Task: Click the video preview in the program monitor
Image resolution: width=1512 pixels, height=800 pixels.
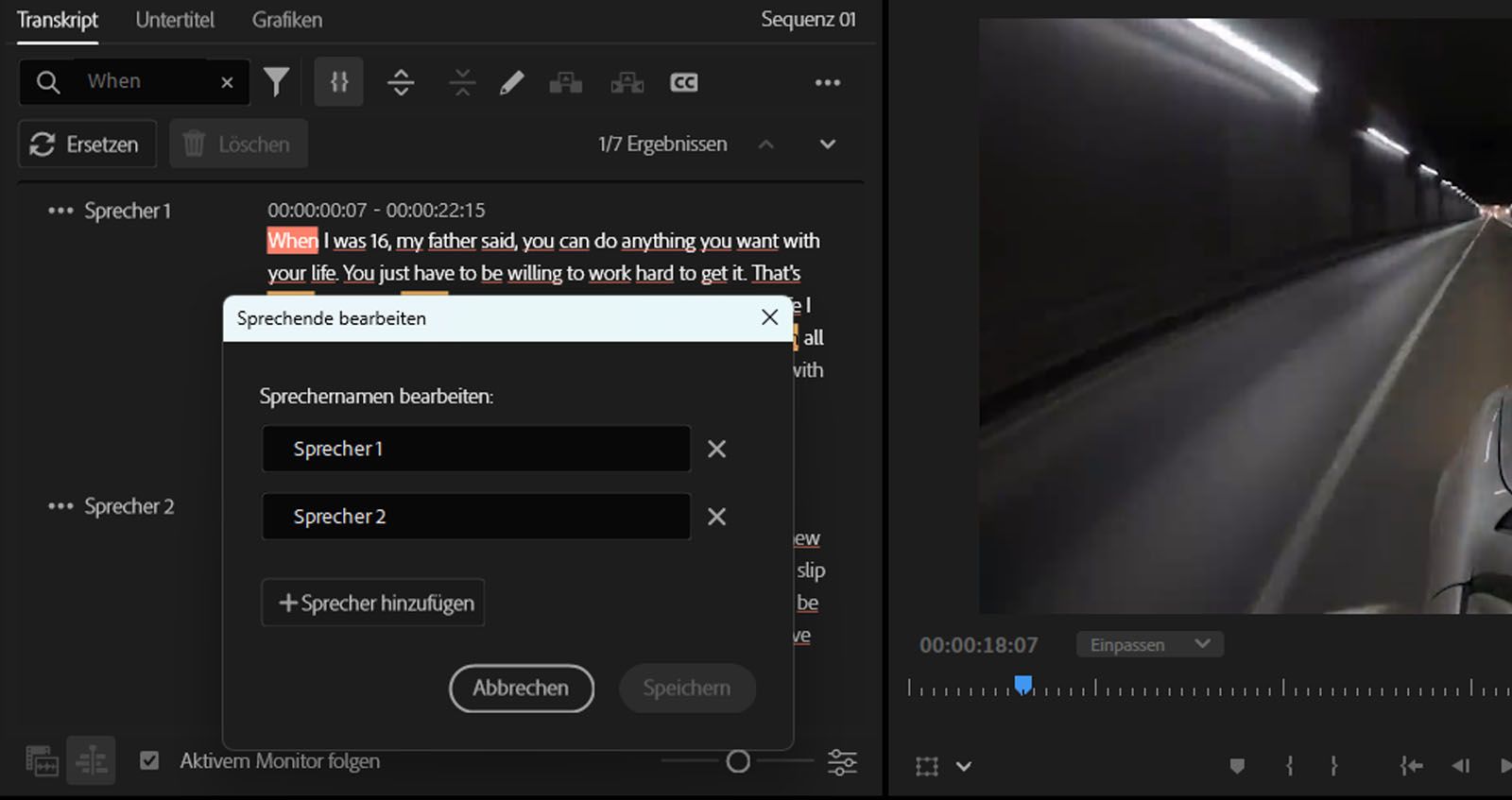Action: pos(1246,316)
